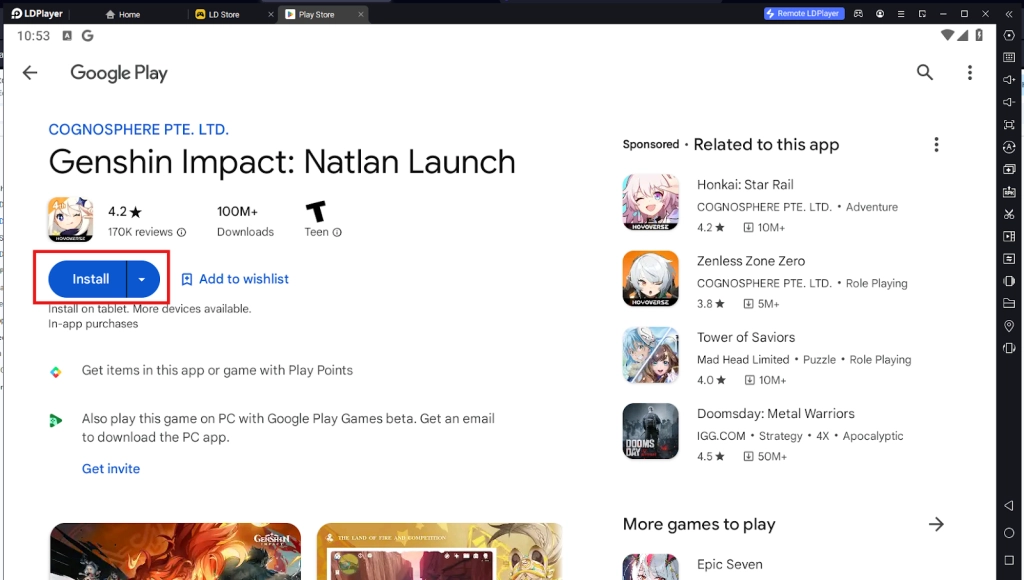1024x580 pixels.
Task: Click Genshin Impact app icon
Action: coord(71,219)
